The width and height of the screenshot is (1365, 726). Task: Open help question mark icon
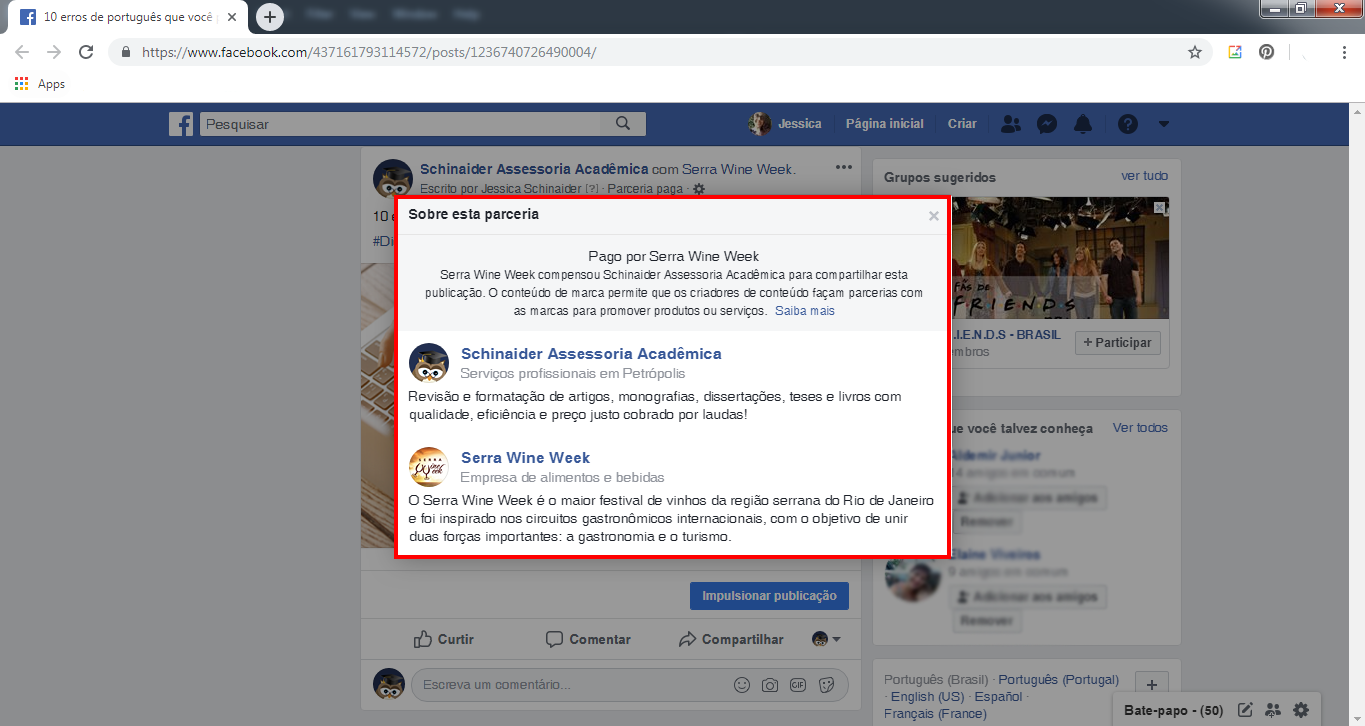click(x=1128, y=124)
